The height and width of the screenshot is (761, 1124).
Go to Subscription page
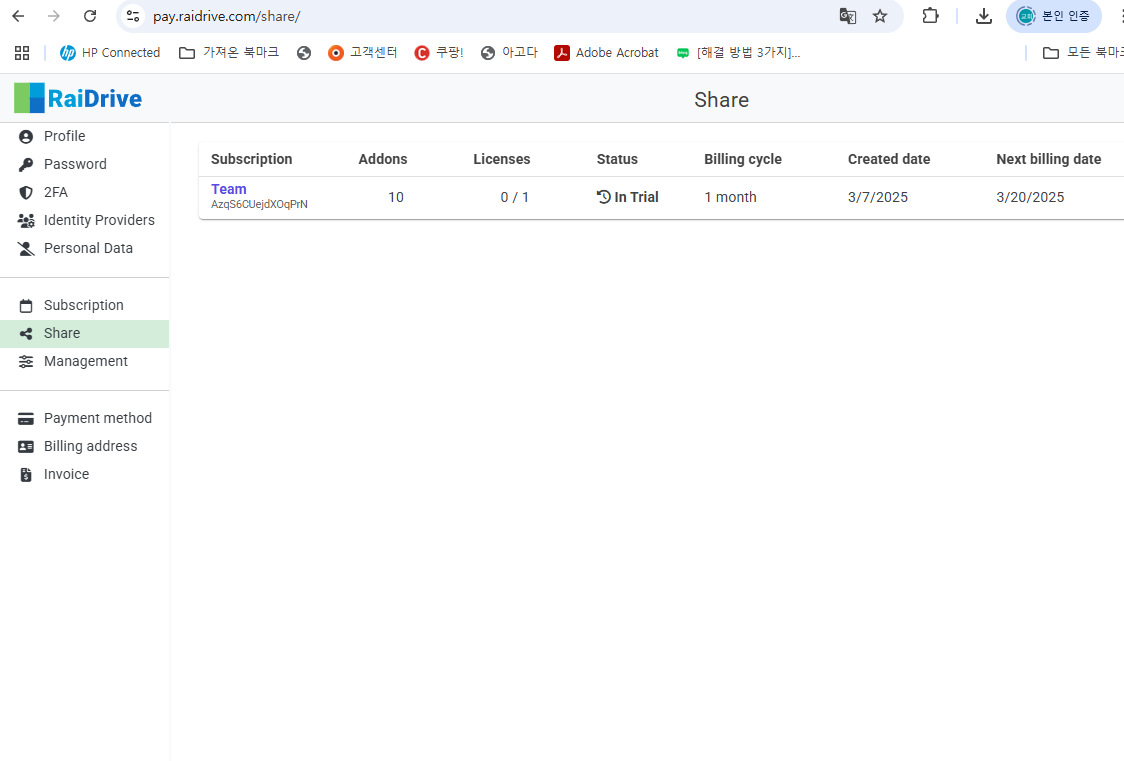[85, 305]
